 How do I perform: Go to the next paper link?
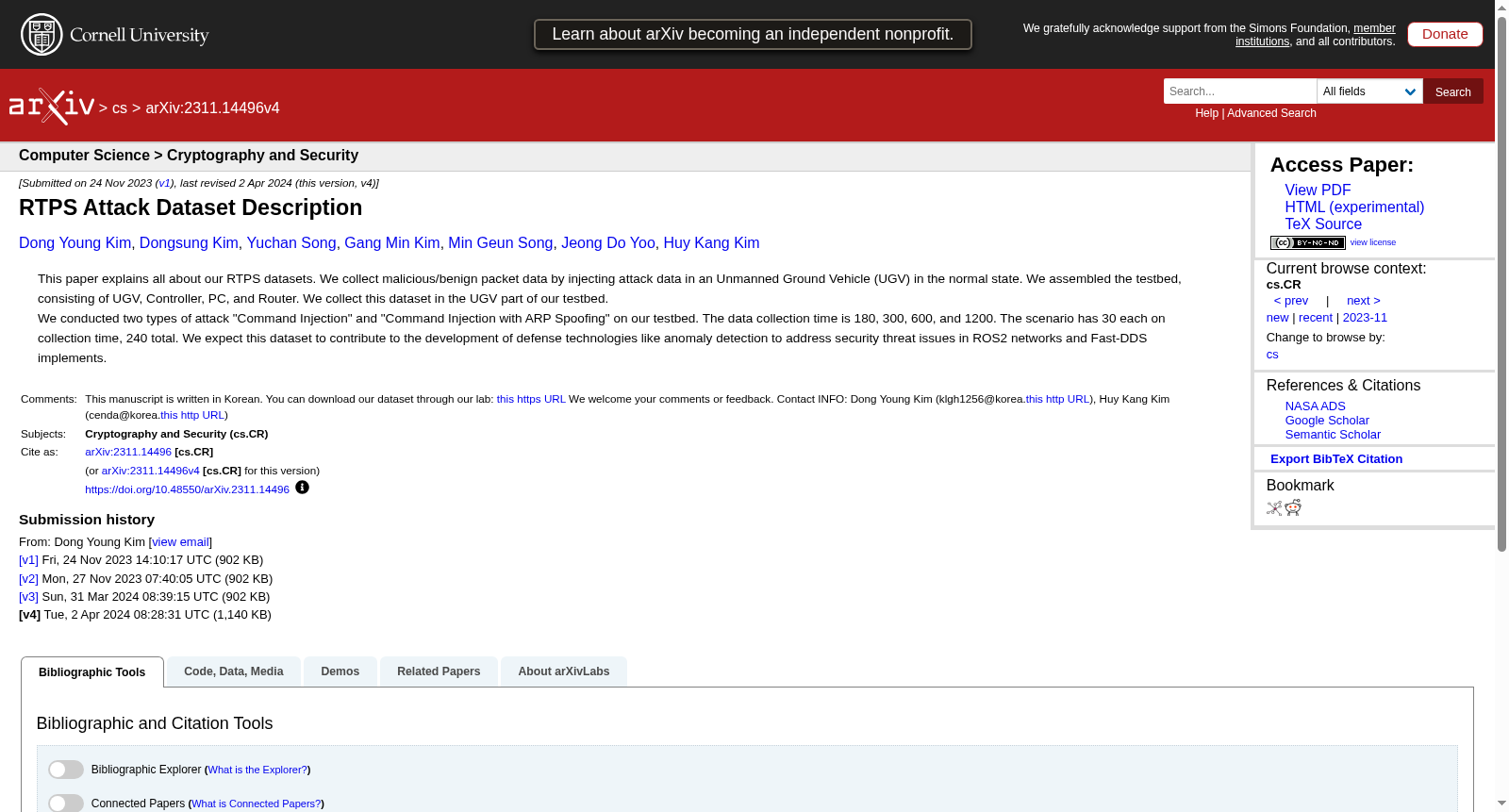tap(1364, 301)
